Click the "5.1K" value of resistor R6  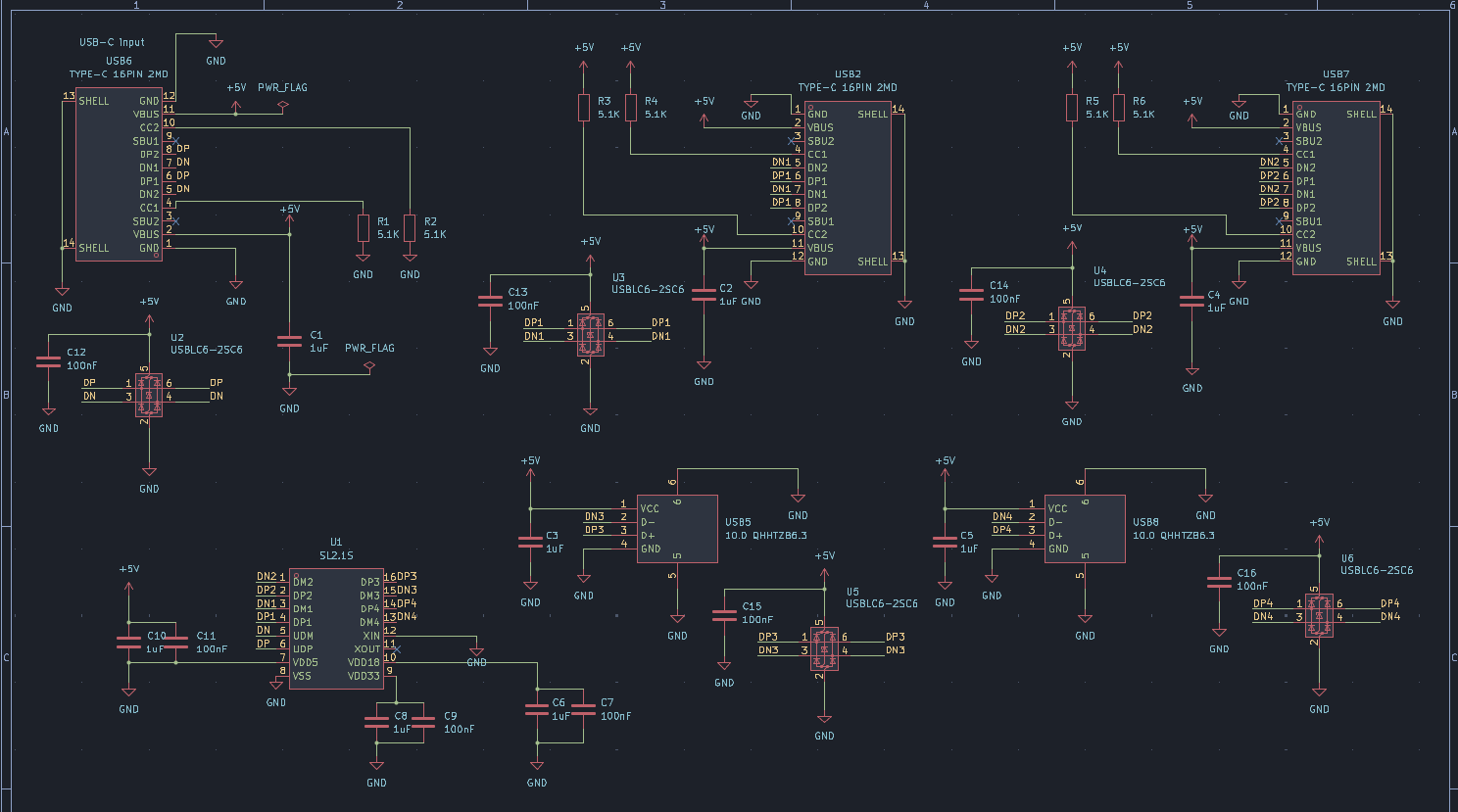(1143, 115)
